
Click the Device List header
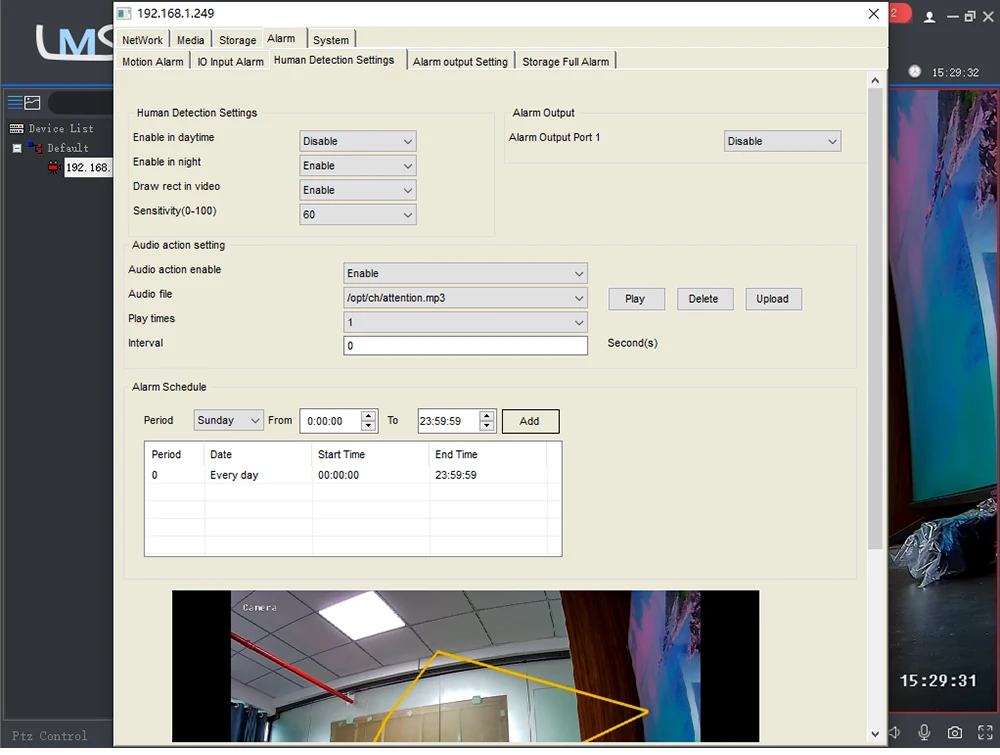coord(61,128)
